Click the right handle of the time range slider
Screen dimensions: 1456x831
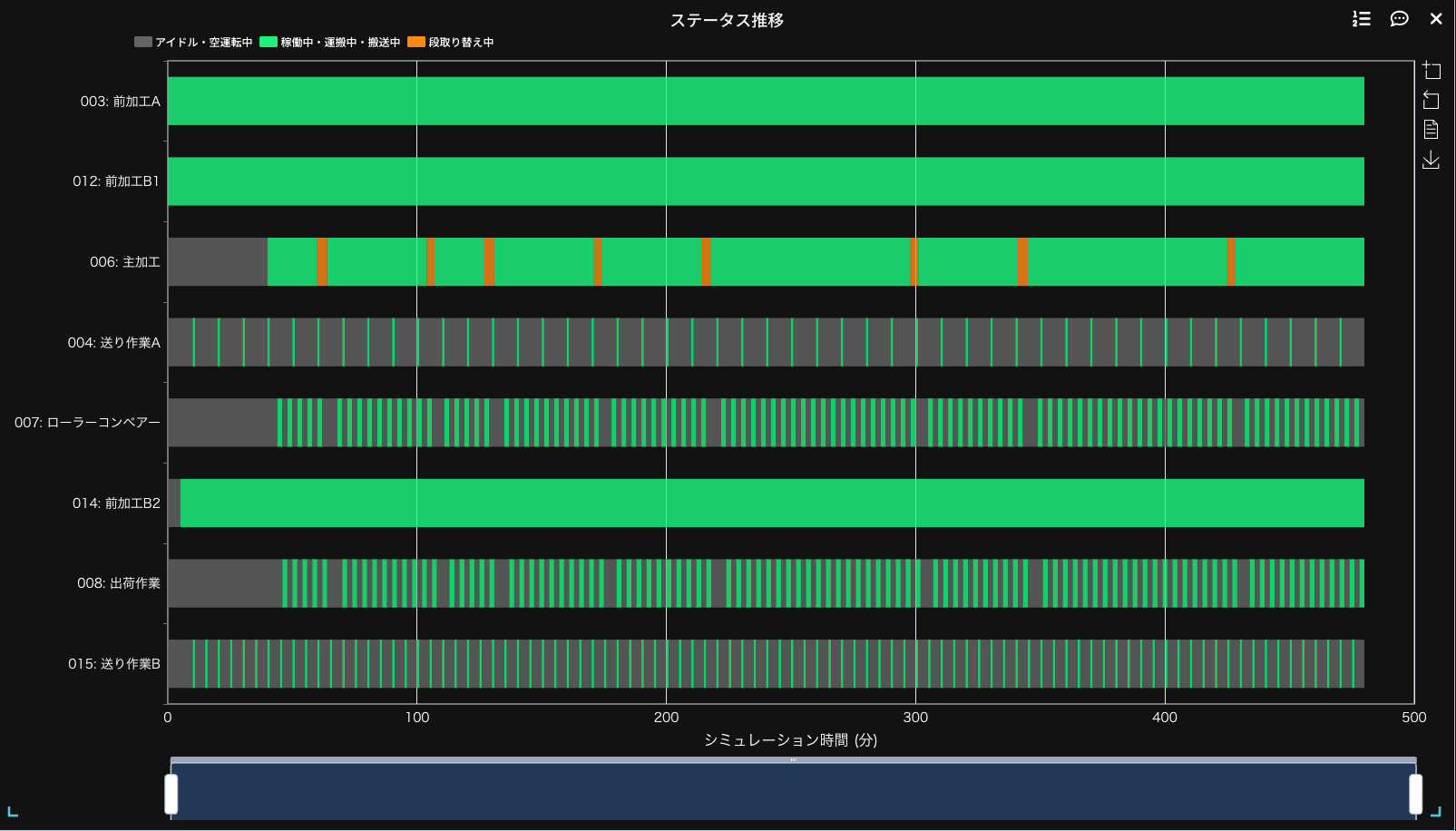pyautogui.click(x=1415, y=794)
